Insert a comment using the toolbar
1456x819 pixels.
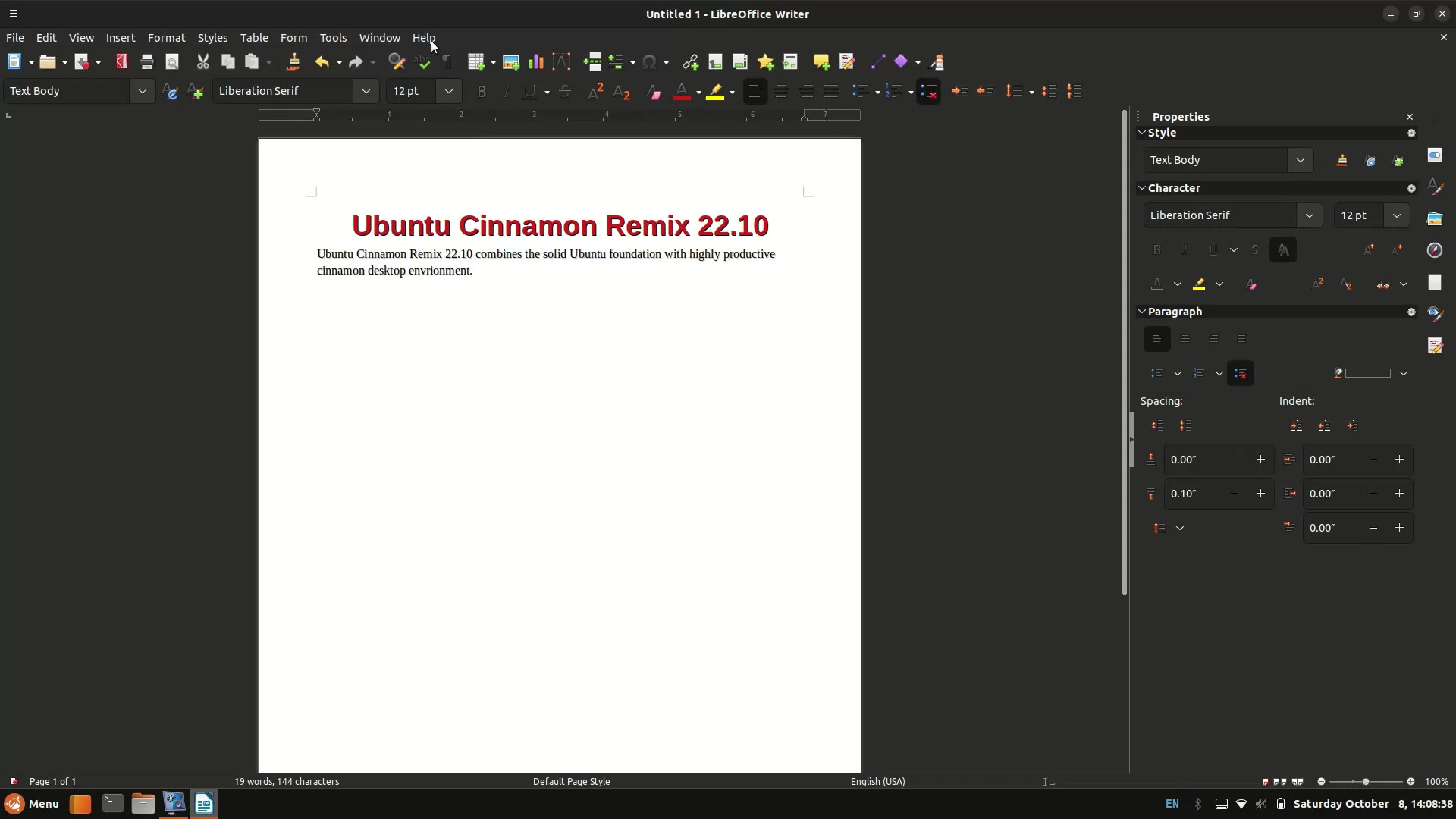(x=821, y=61)
